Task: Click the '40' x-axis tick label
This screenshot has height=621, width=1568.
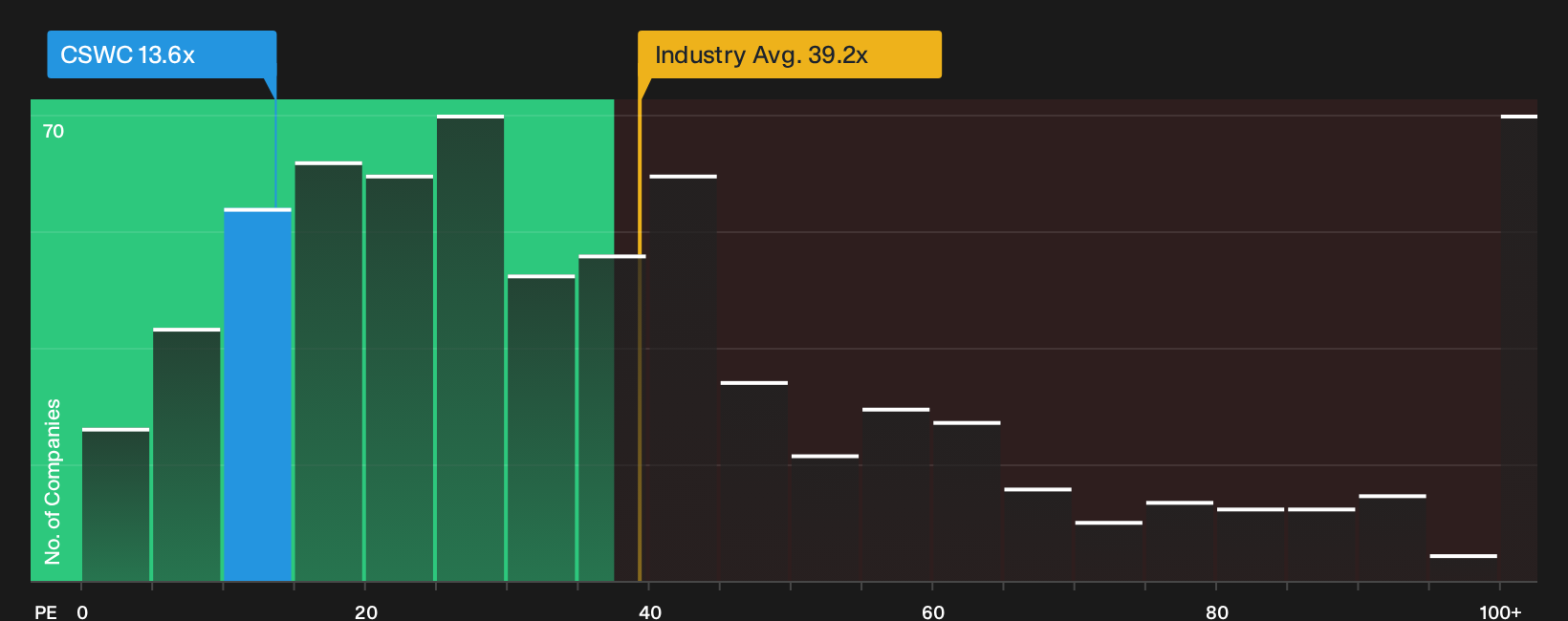Action: (650, 611)
